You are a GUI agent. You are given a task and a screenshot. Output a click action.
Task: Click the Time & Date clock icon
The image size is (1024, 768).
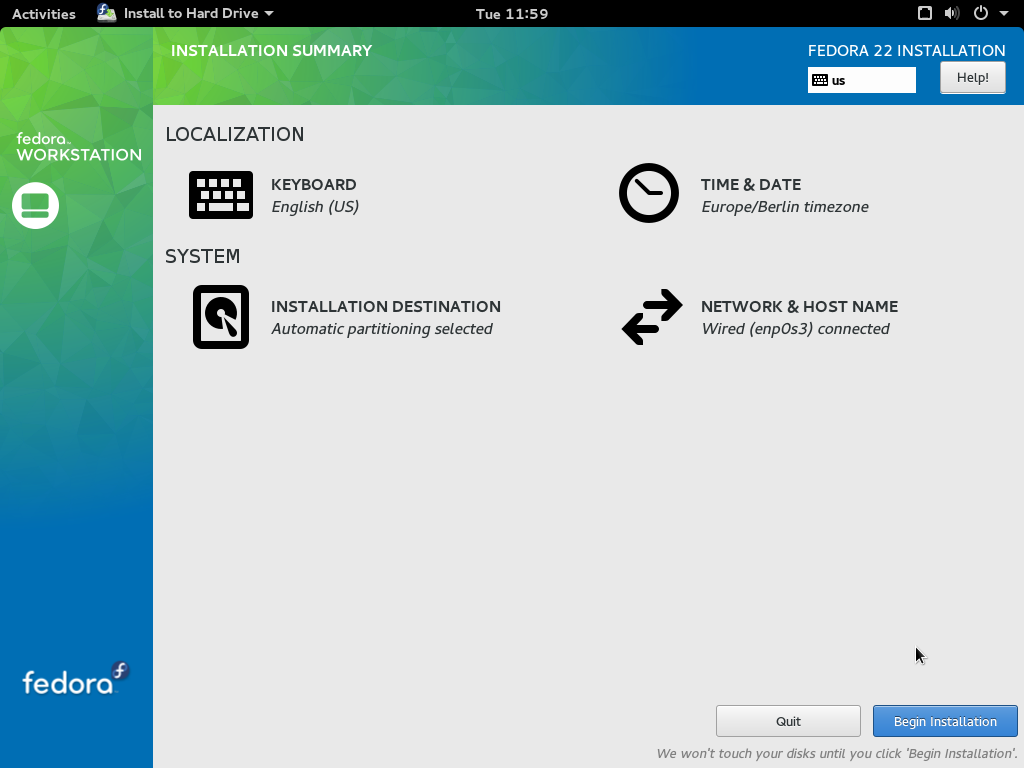pyautogui.click(x=648, y=193)
